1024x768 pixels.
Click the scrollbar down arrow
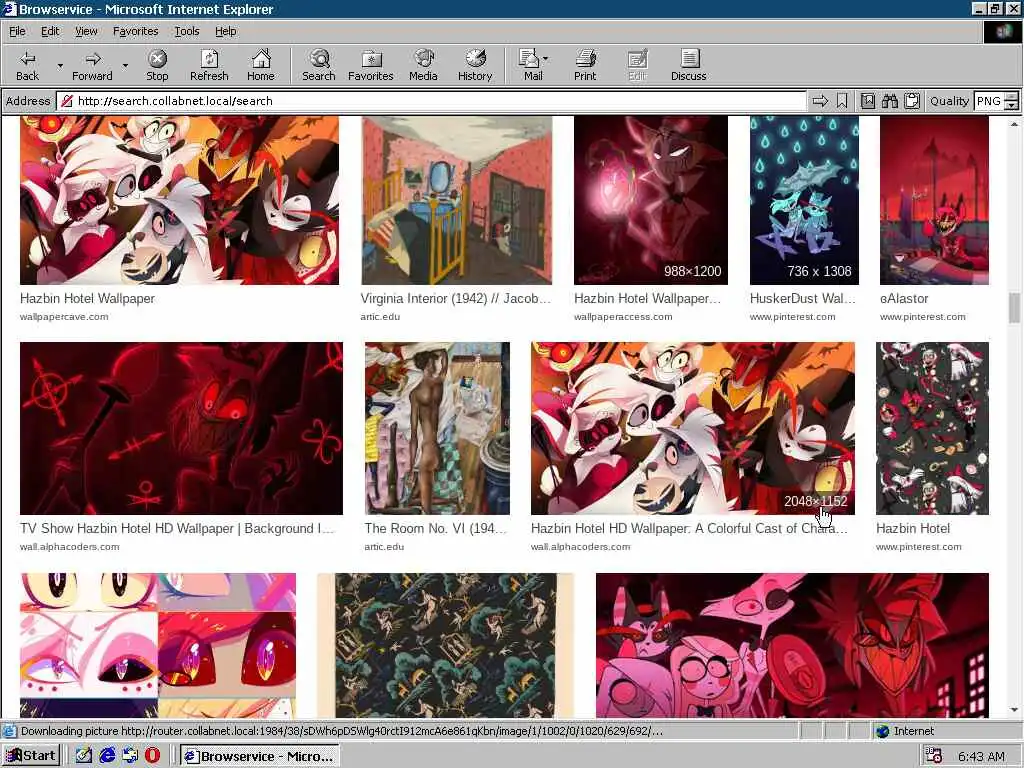coord(1014,710)
